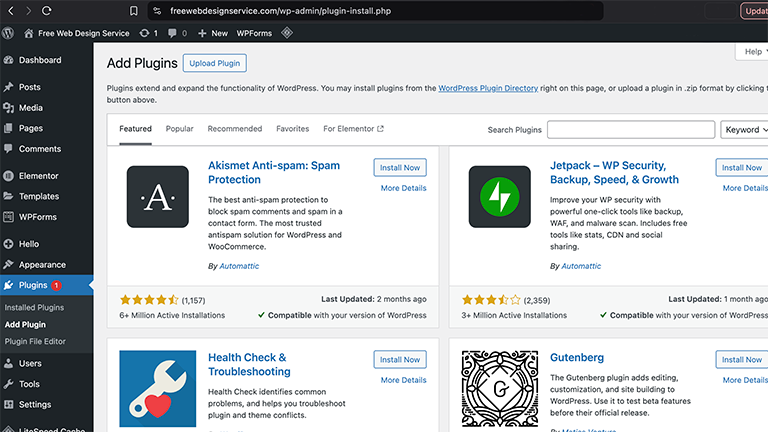Screen dimensions: 768x432
Task: Open the For Elementor tab
Action: click(x=353, y=129)
